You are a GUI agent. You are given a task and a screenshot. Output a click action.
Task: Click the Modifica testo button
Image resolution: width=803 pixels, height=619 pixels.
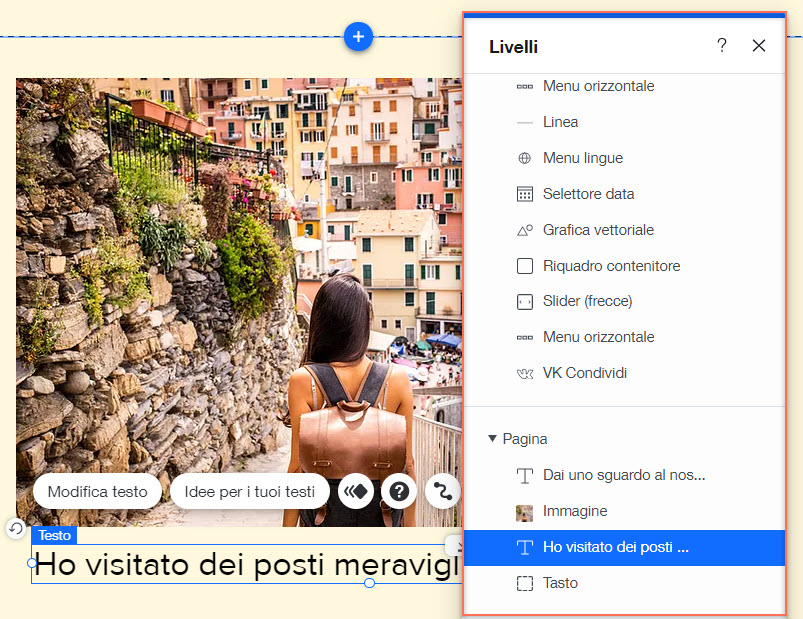[97, 492]
